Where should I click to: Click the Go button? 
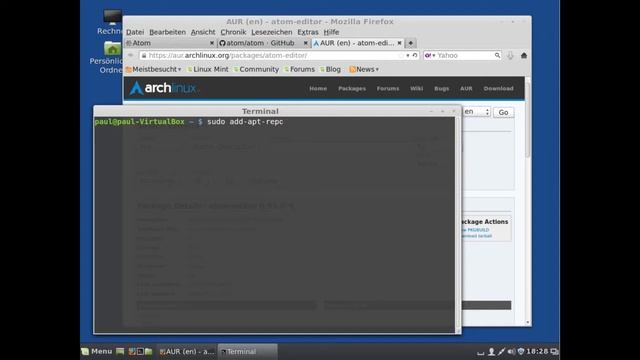[503, 112]
